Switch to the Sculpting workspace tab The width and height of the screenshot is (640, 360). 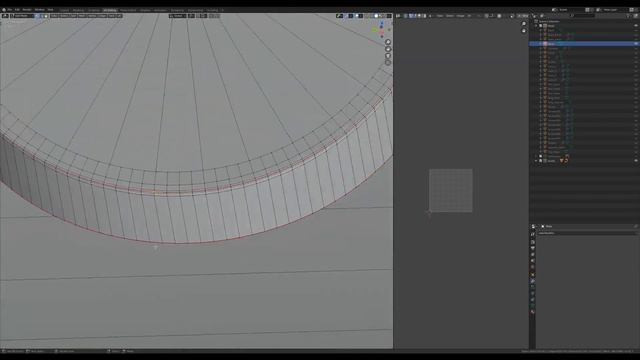point(93,10)
